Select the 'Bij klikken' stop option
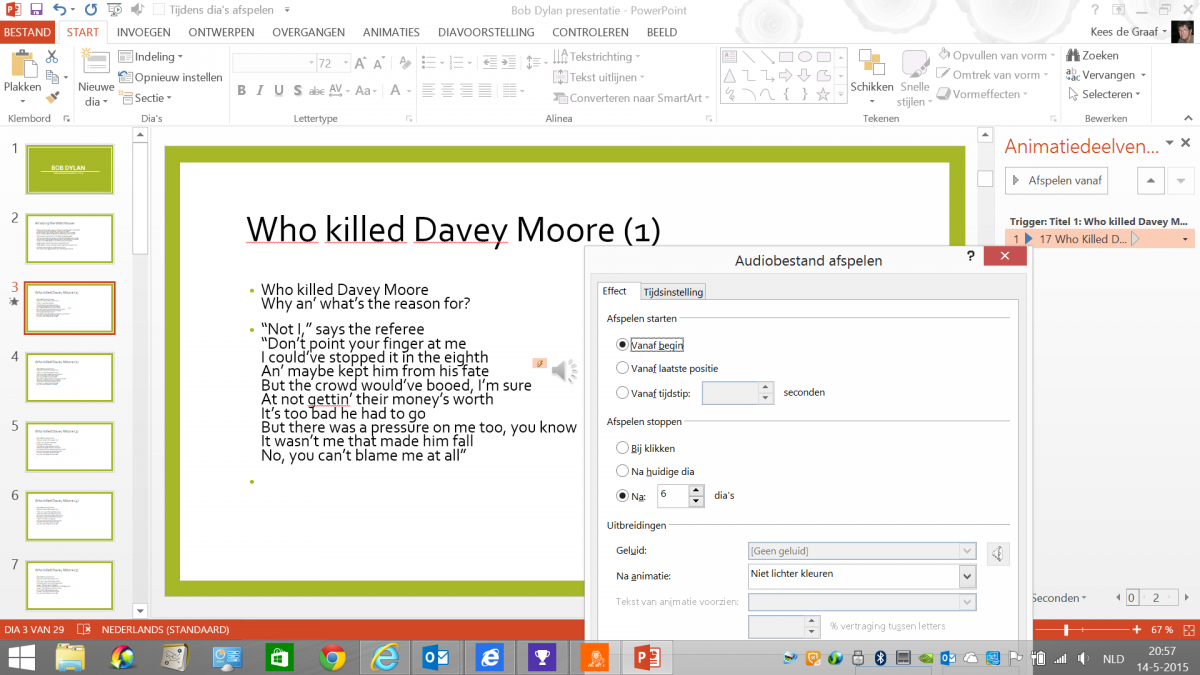 click(x=623, y=448)
